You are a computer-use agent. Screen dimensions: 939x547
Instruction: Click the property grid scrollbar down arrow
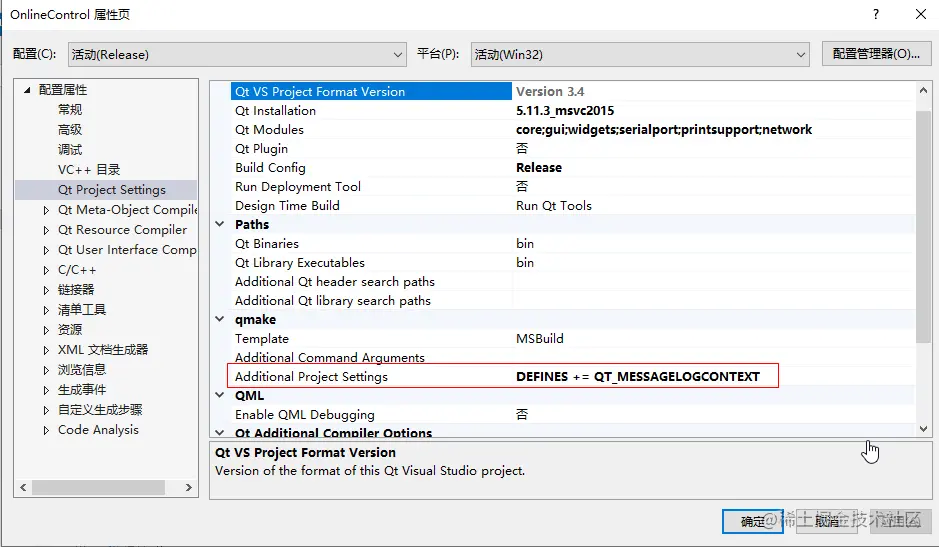click(923, 429)
